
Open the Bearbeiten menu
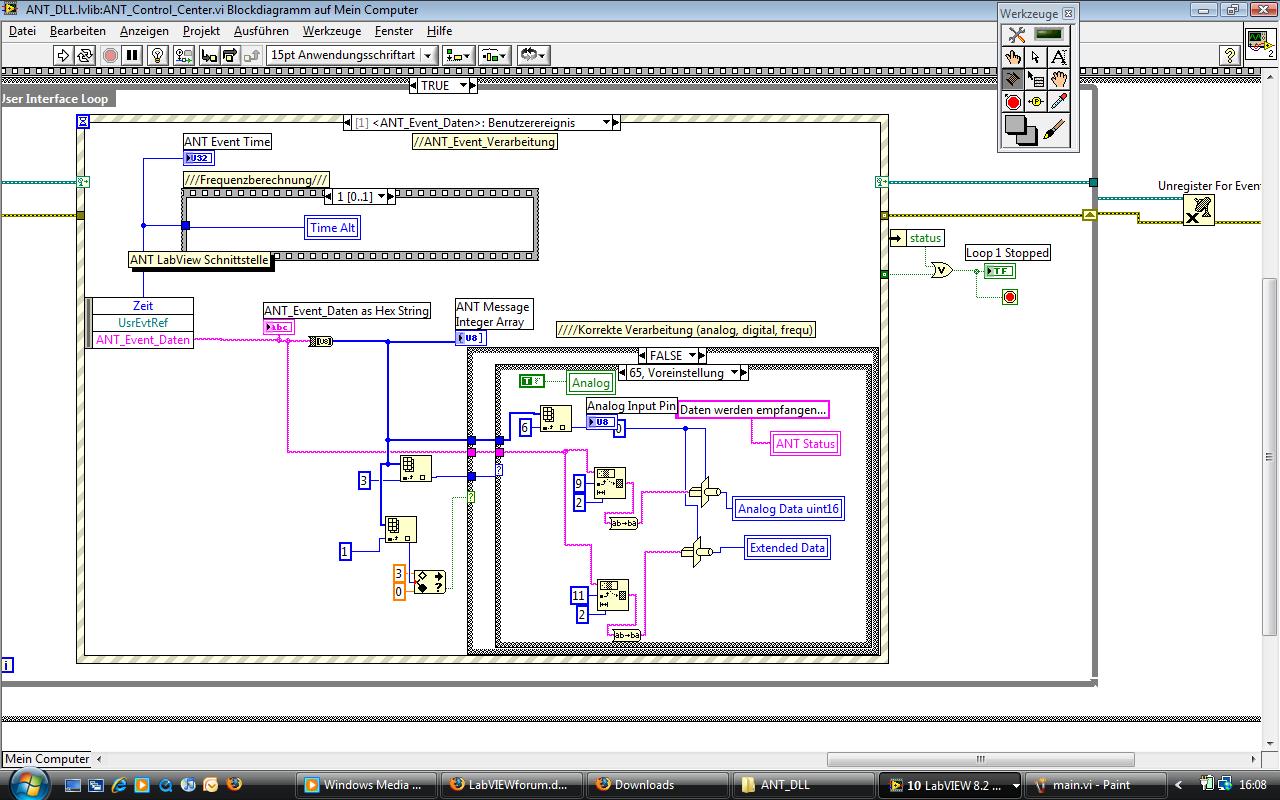click(x=78, y=31)
